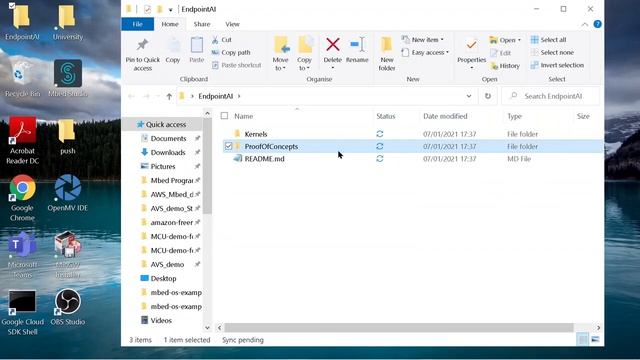The height and width of the screenshot is (360, 640).
Task: Sort files by the Type column
Action: coord(514,116)
